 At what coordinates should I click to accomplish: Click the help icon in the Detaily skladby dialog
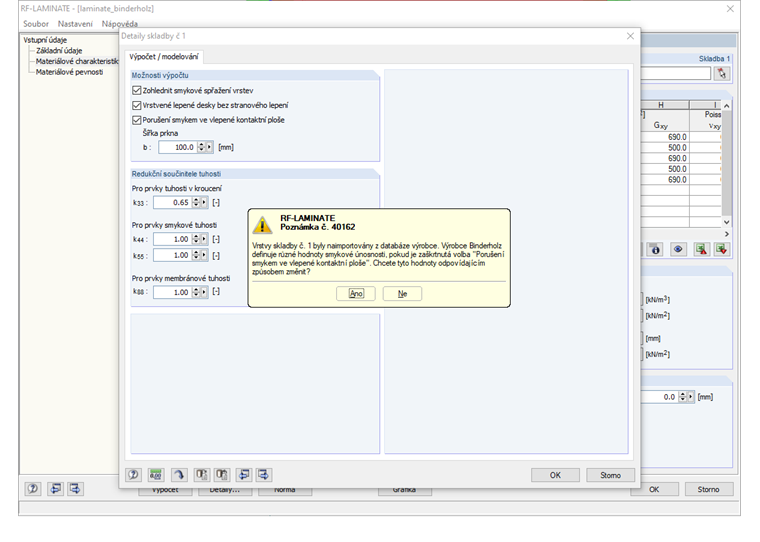133,475
